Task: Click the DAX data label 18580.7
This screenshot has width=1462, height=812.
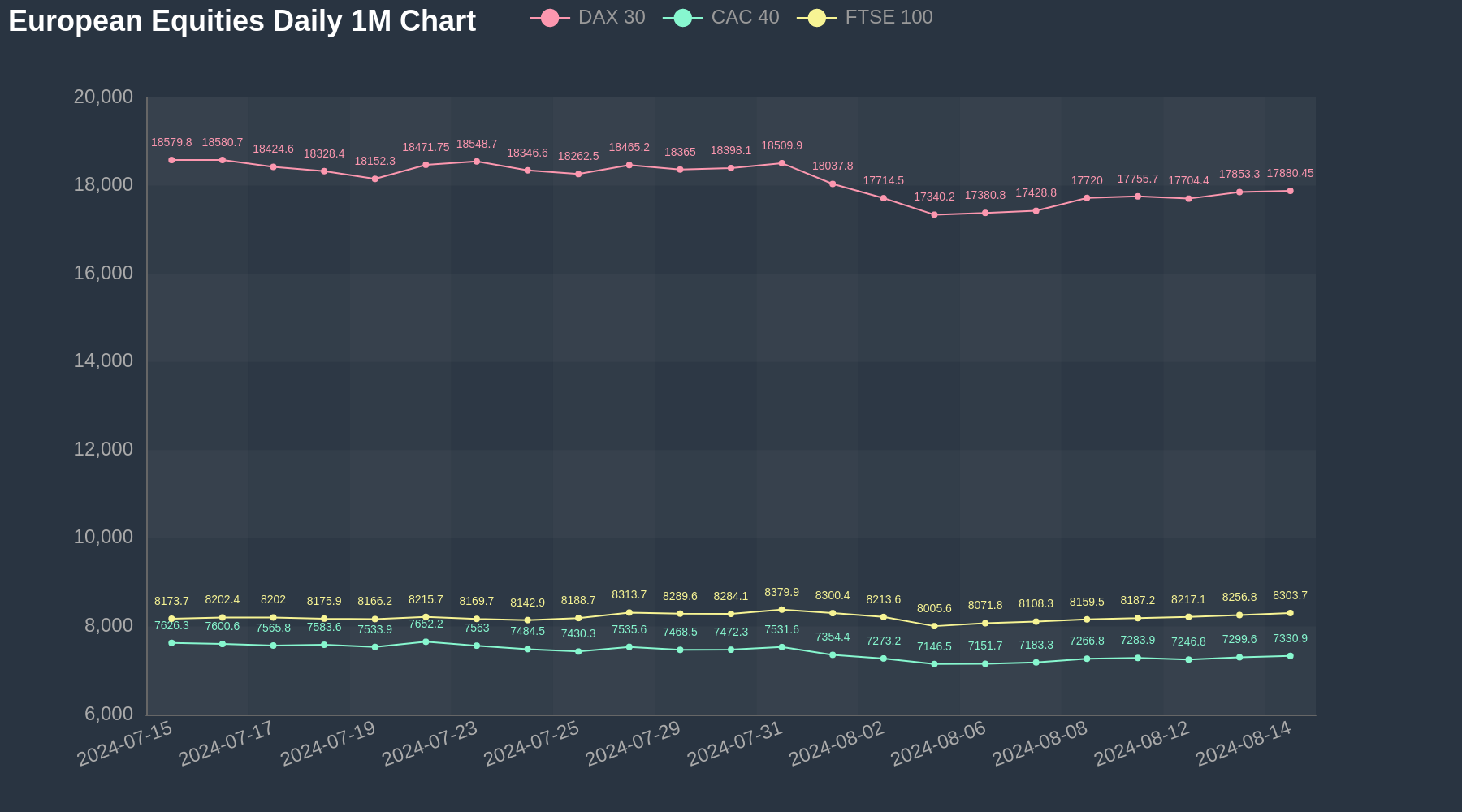Action: click(223, 143)
